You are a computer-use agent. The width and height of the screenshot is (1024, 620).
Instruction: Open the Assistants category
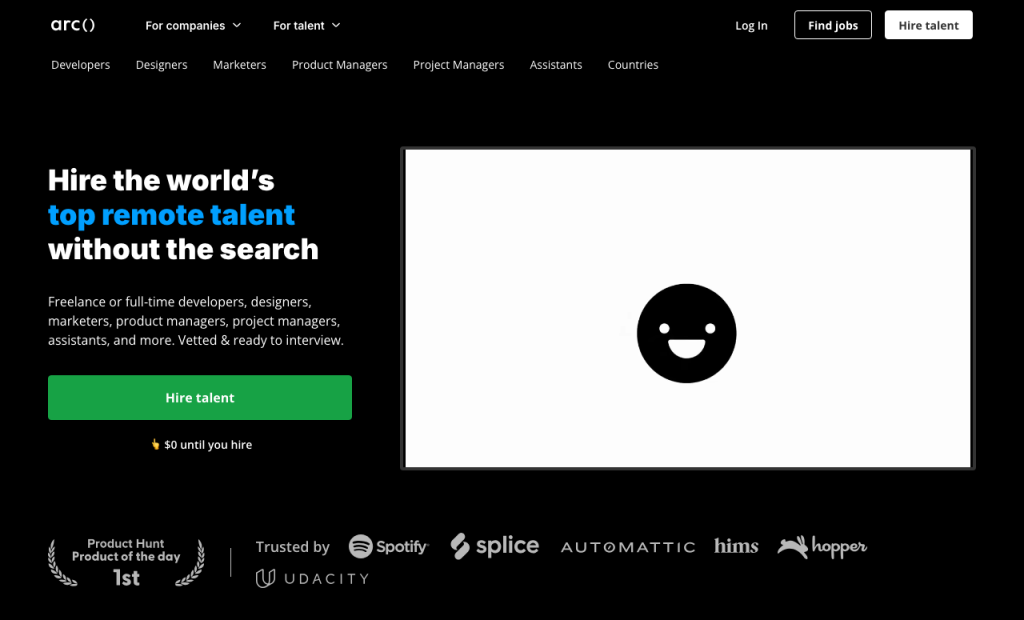coord(556,65)
